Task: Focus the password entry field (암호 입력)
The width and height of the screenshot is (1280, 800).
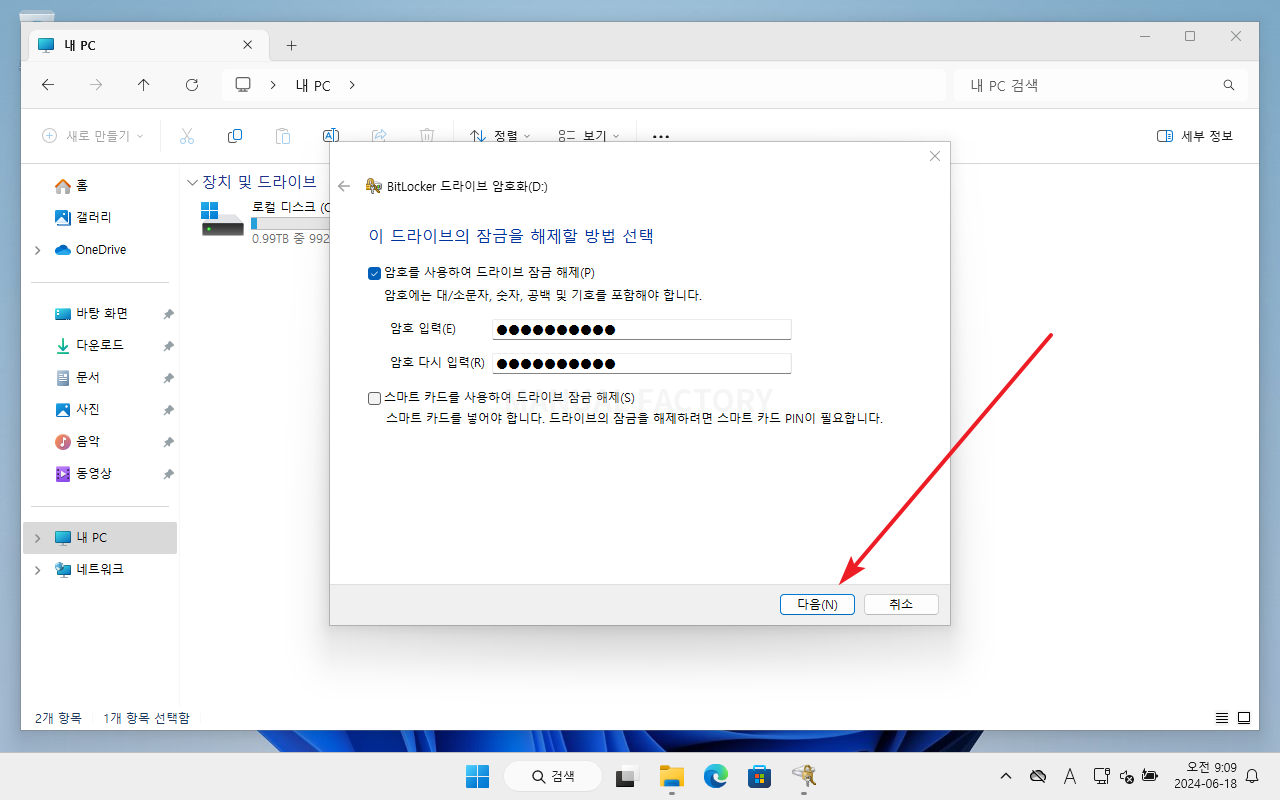Action: point(641,330)
